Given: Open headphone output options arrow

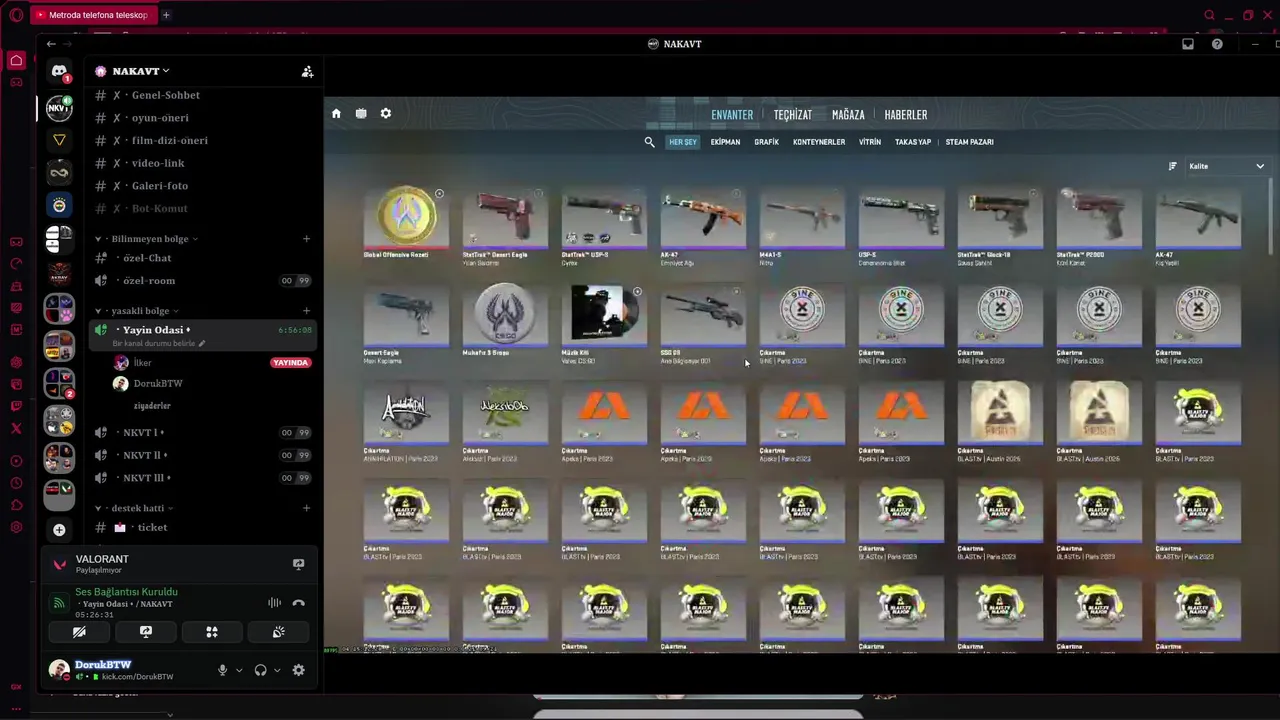Looking at the screenshot, I should coord(276,671).
